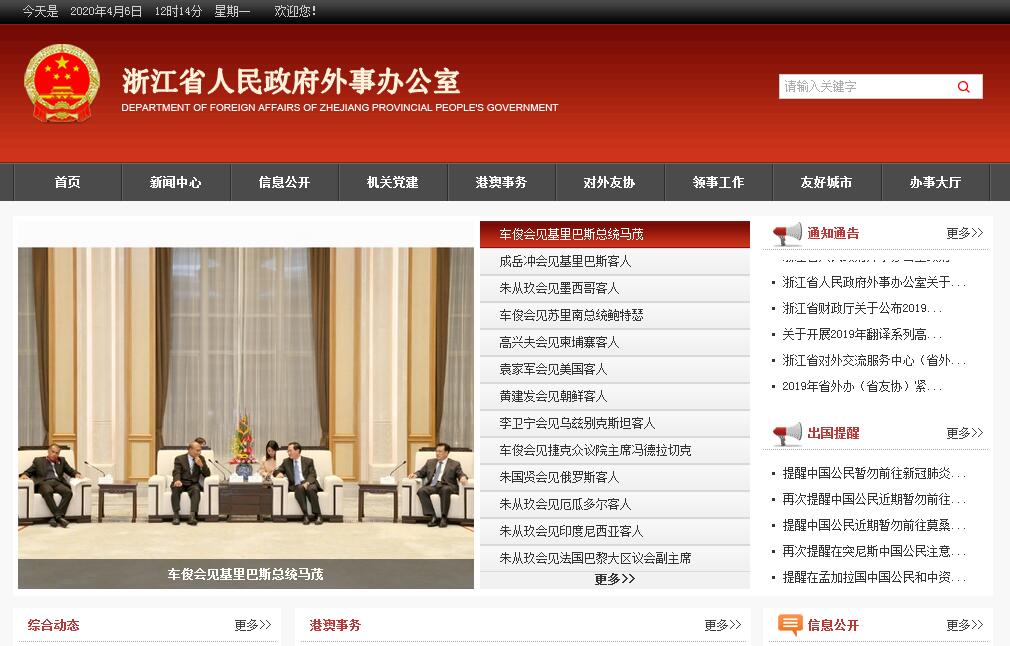Open article 车俊会见苏里南总统鲍特瑟
Screen dimensions: 1010x646
pos(571,315)
